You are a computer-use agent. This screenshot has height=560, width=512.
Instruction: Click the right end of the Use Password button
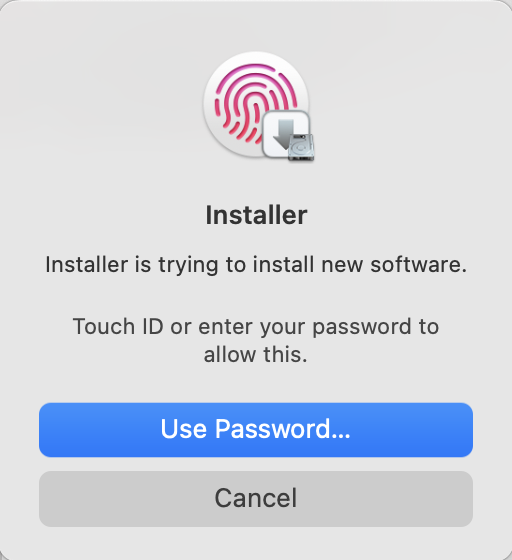coord(464,430)
